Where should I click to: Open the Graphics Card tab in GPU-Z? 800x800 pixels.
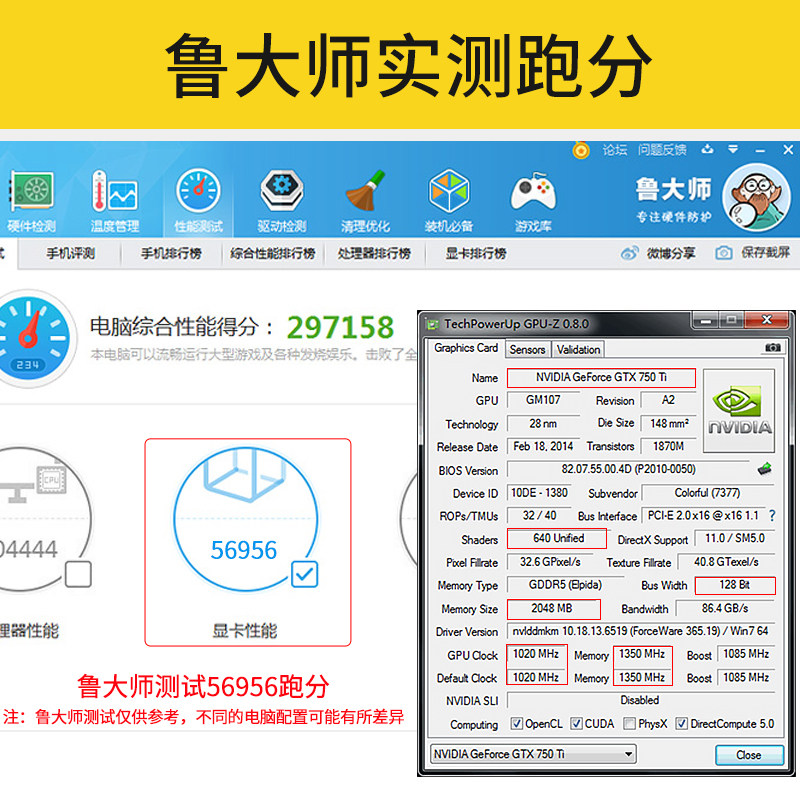[466, 348]
